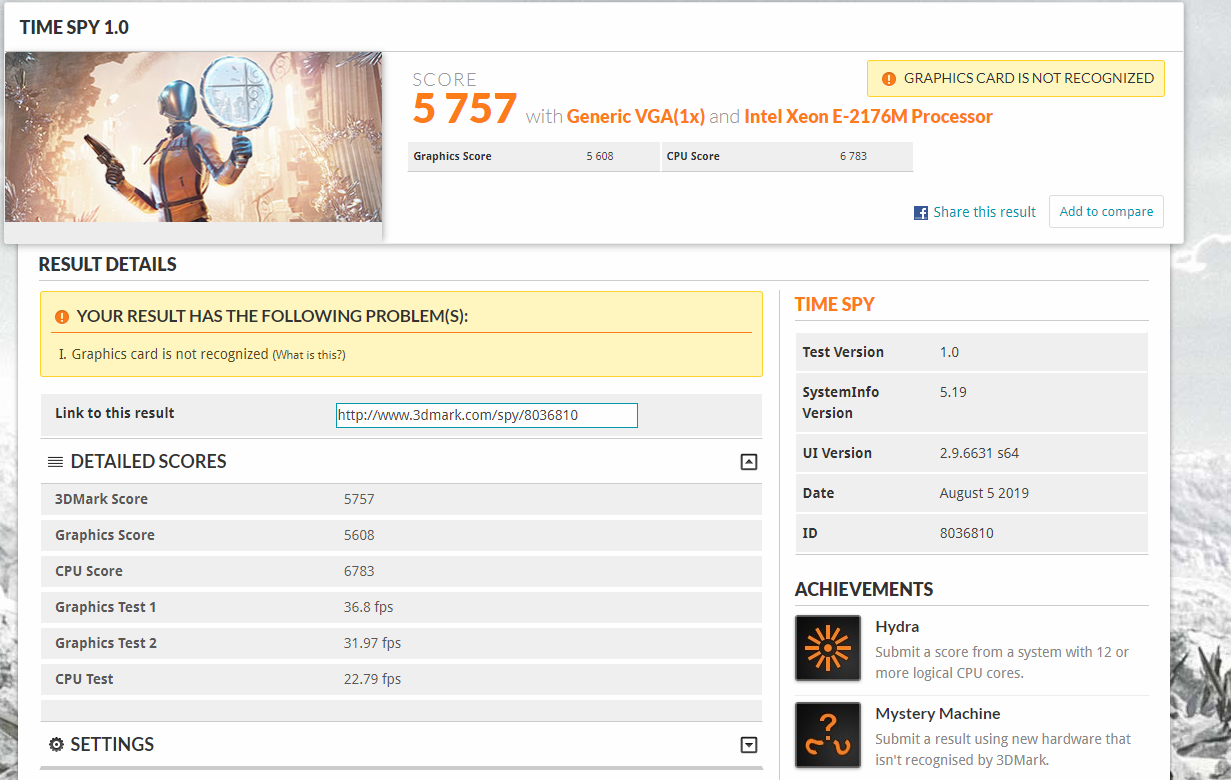Open the 'What is this?' link

pos(309,355)
